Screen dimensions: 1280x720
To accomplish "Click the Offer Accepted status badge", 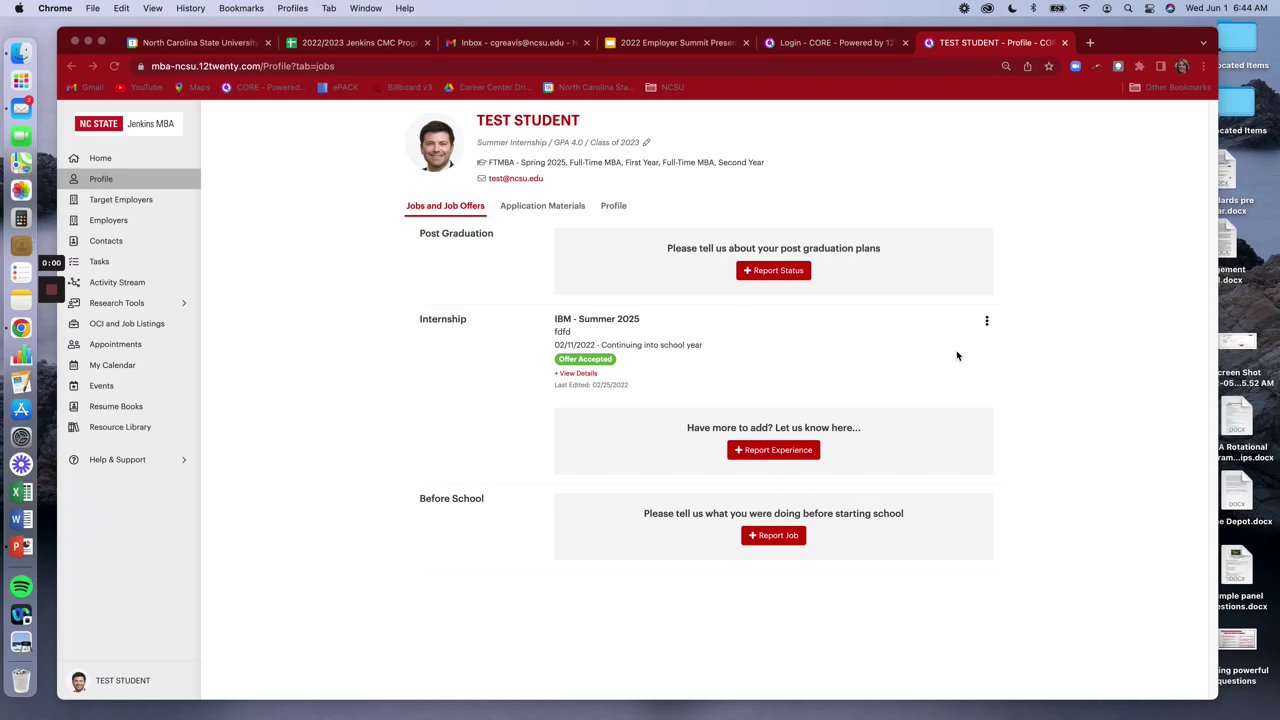I will 585,359.
